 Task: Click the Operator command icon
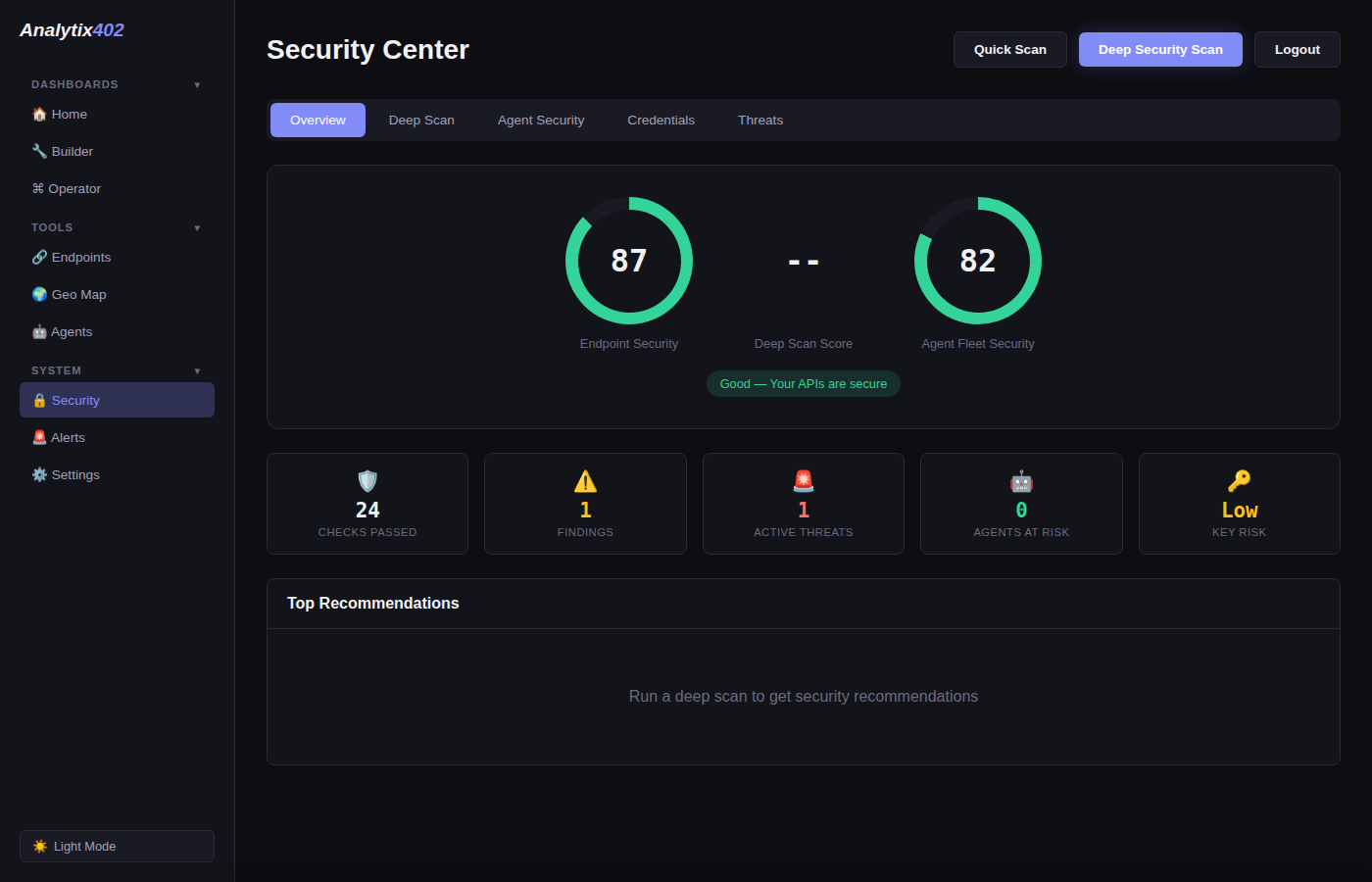[x=39, y=188]
